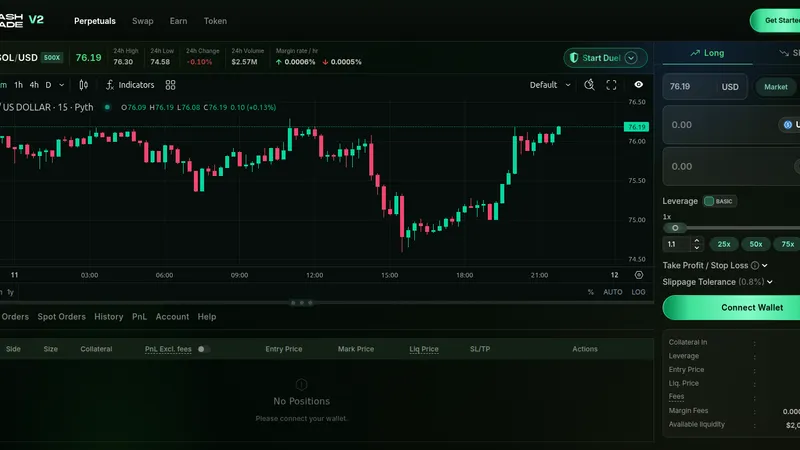Open the chart layout grid icon
The height and width of the screenshot is (450, 800).
[170, 85]
